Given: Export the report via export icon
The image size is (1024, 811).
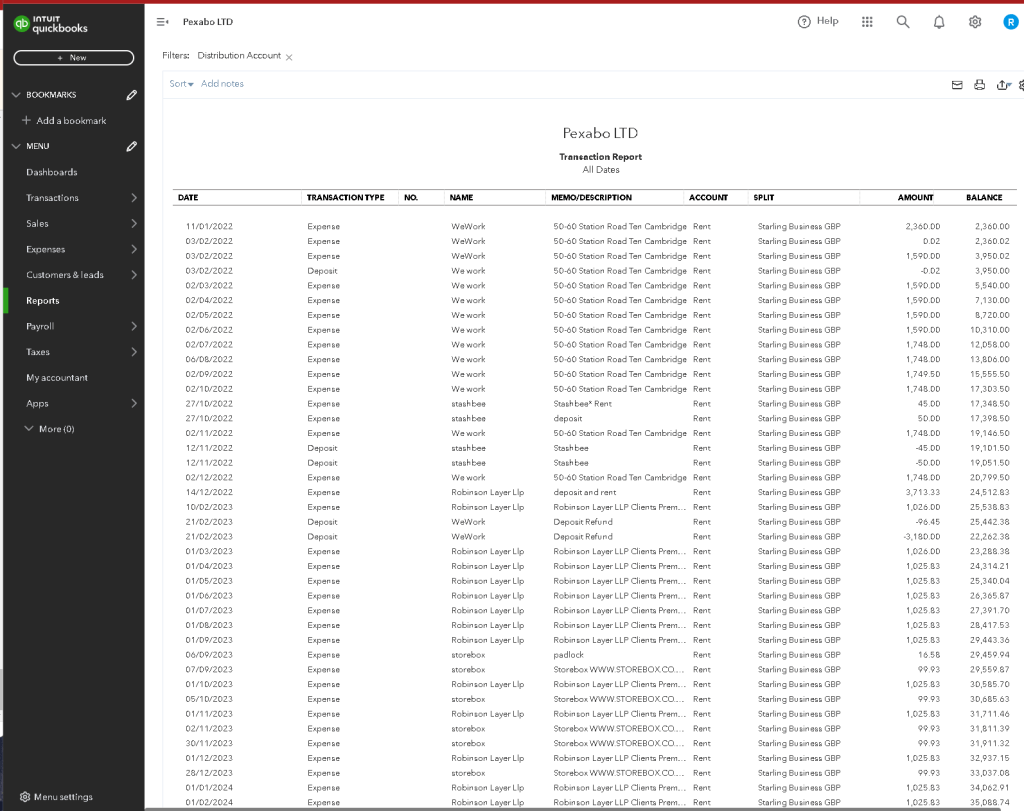Looking at the screenshot, I should [1003, 85].
